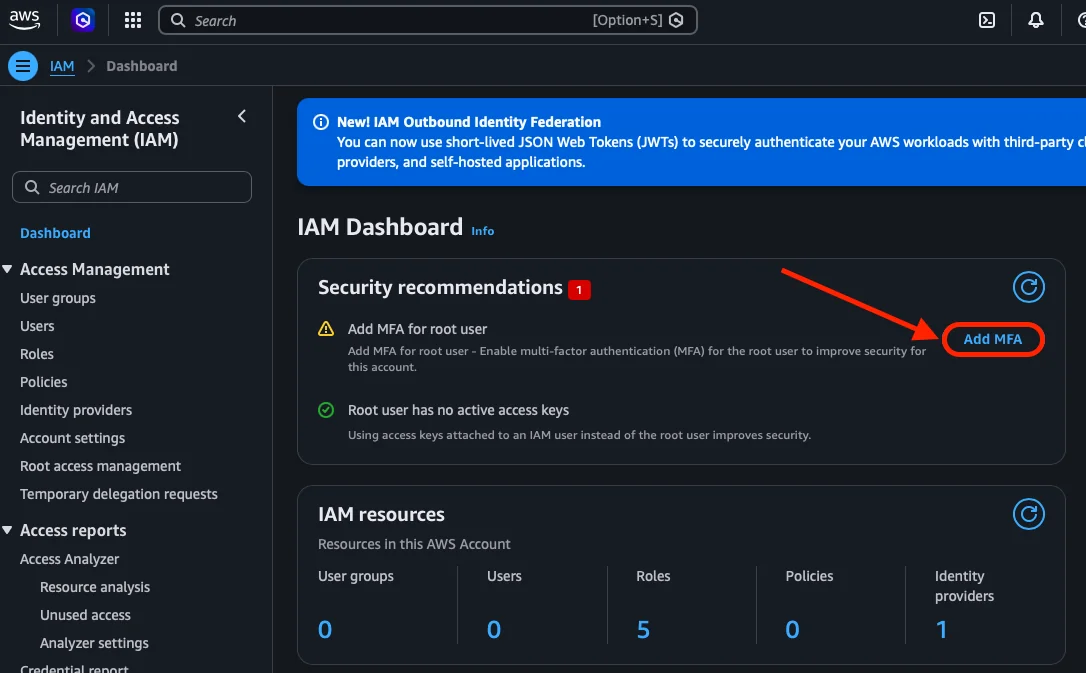The width and height of the screenshot is (1086, 673).
Task: Collapse the IAM sidebar with the chevron
Action: click(x=241, y=116)
